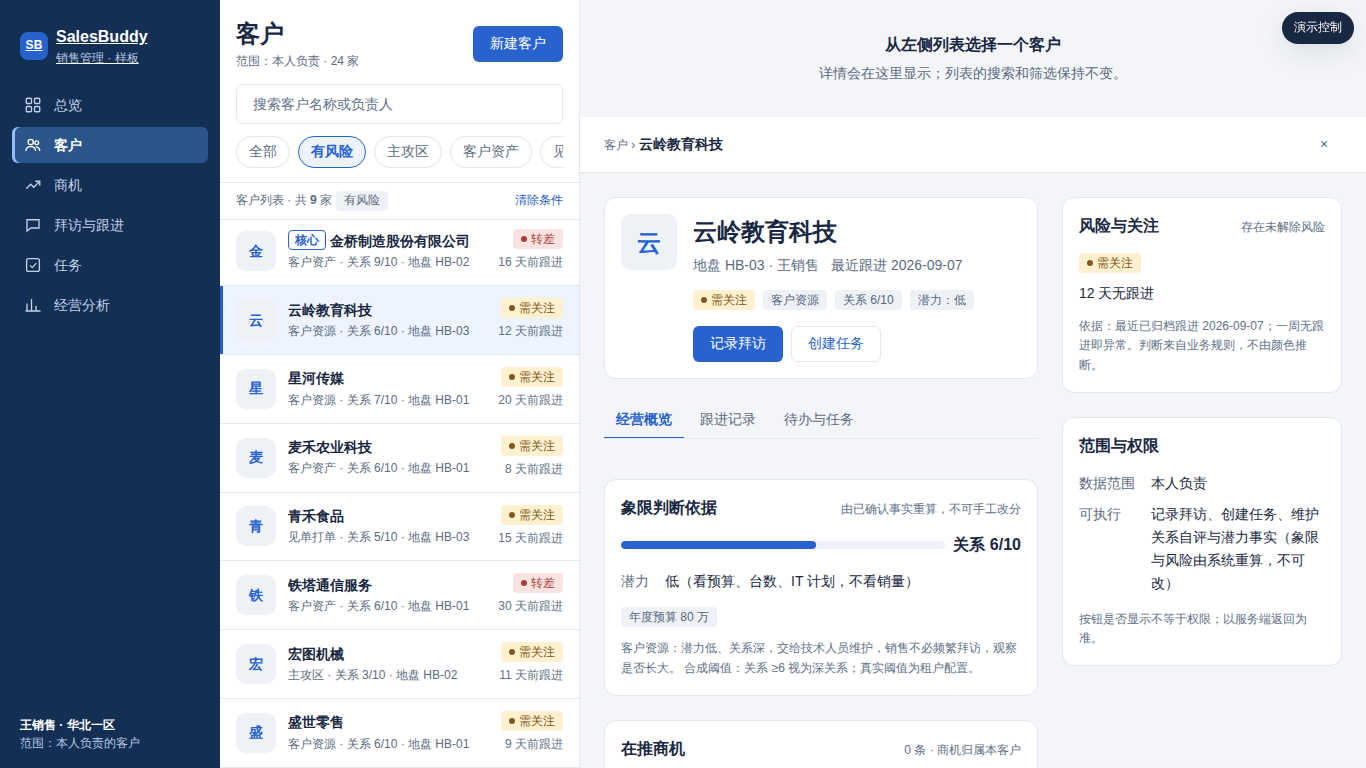Go to 商机 in the sidebar menu
The width and height of the screenshot is (1366, 768).
(110, 185)
